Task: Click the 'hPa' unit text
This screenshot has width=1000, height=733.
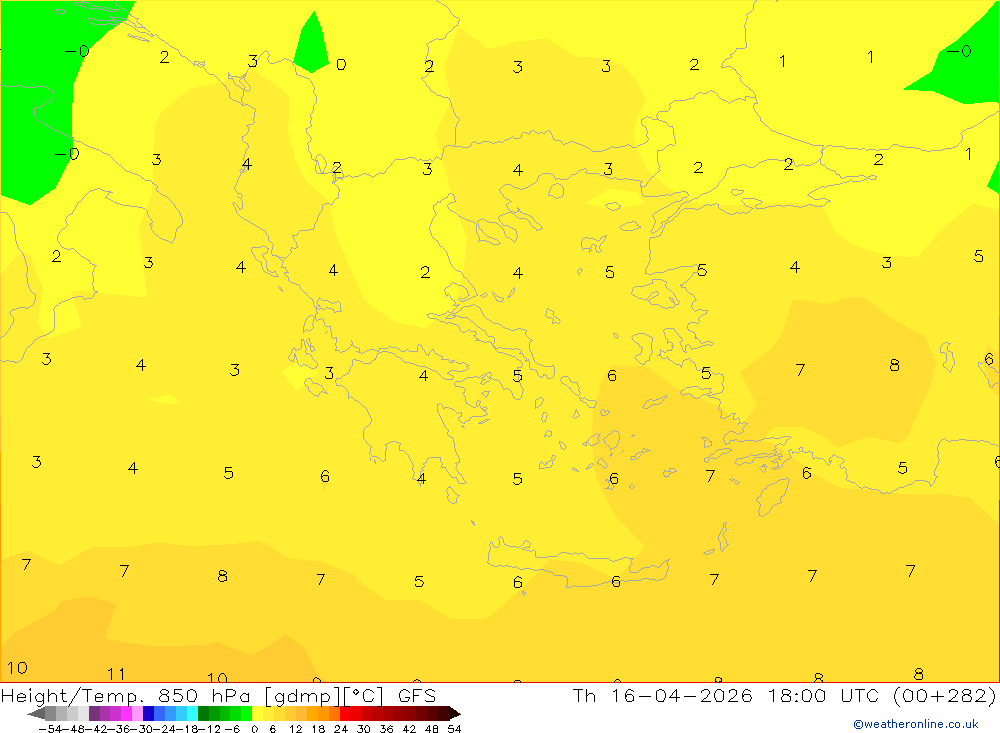Action: (x=231, y=696)
